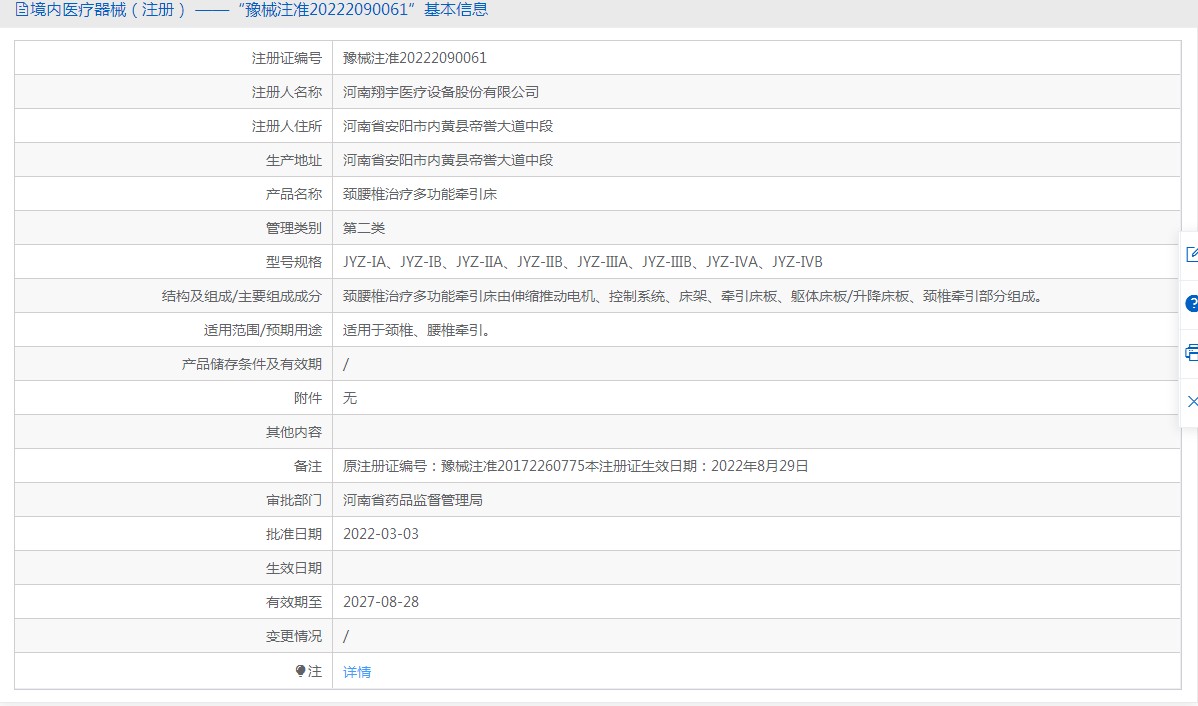
Task: Click the 有效期至 label
Action: [x=293, y=602]
